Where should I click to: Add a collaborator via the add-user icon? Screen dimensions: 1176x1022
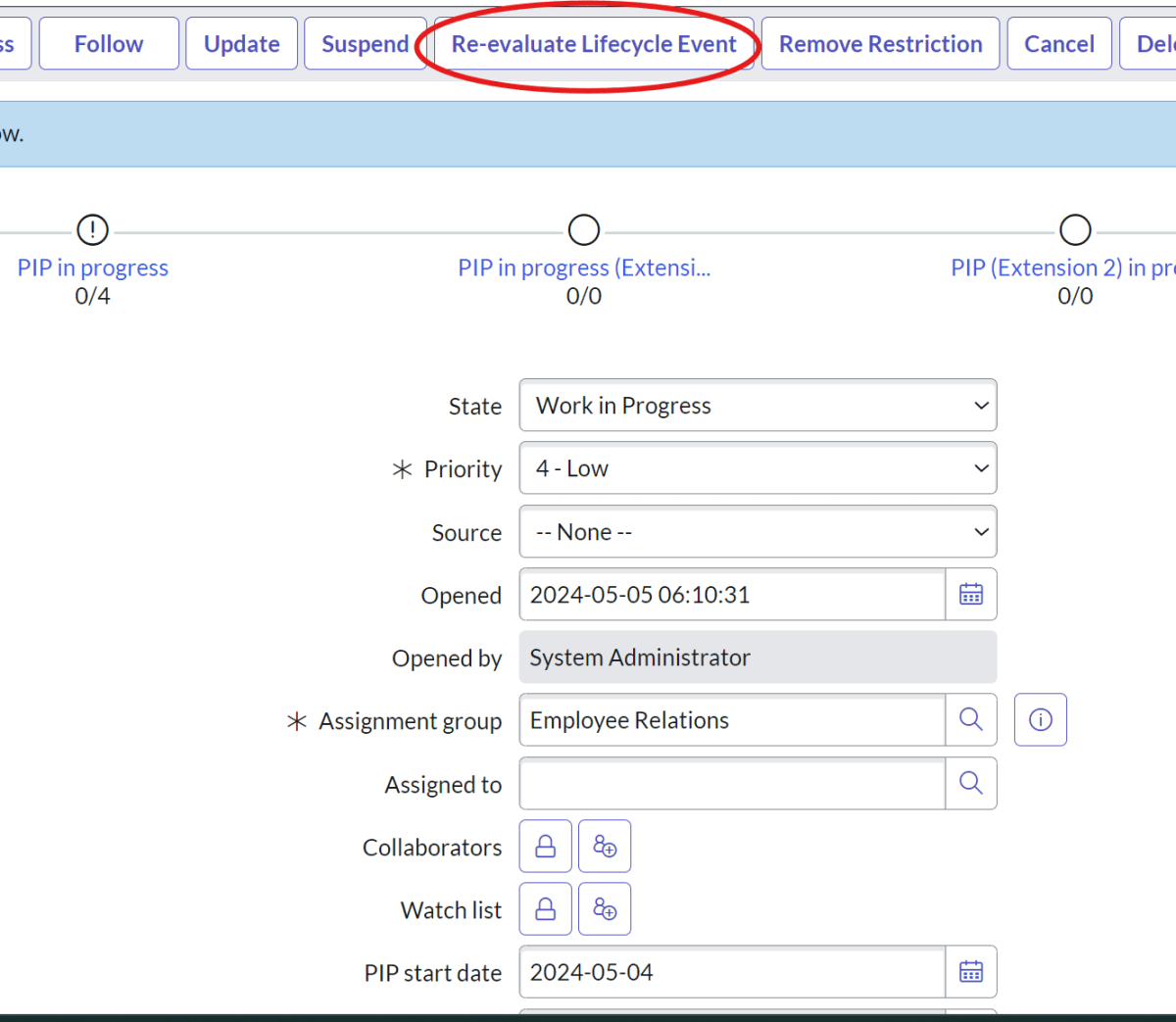[605, 846]
